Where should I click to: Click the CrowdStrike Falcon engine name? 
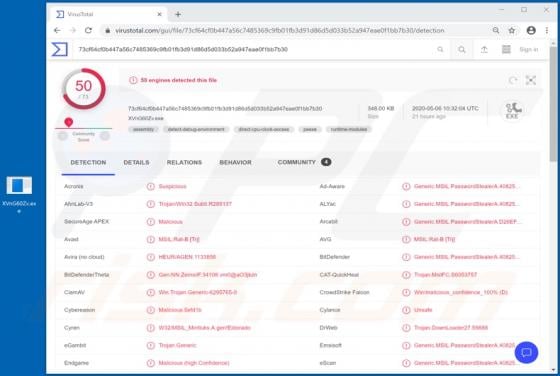[344, 292]
